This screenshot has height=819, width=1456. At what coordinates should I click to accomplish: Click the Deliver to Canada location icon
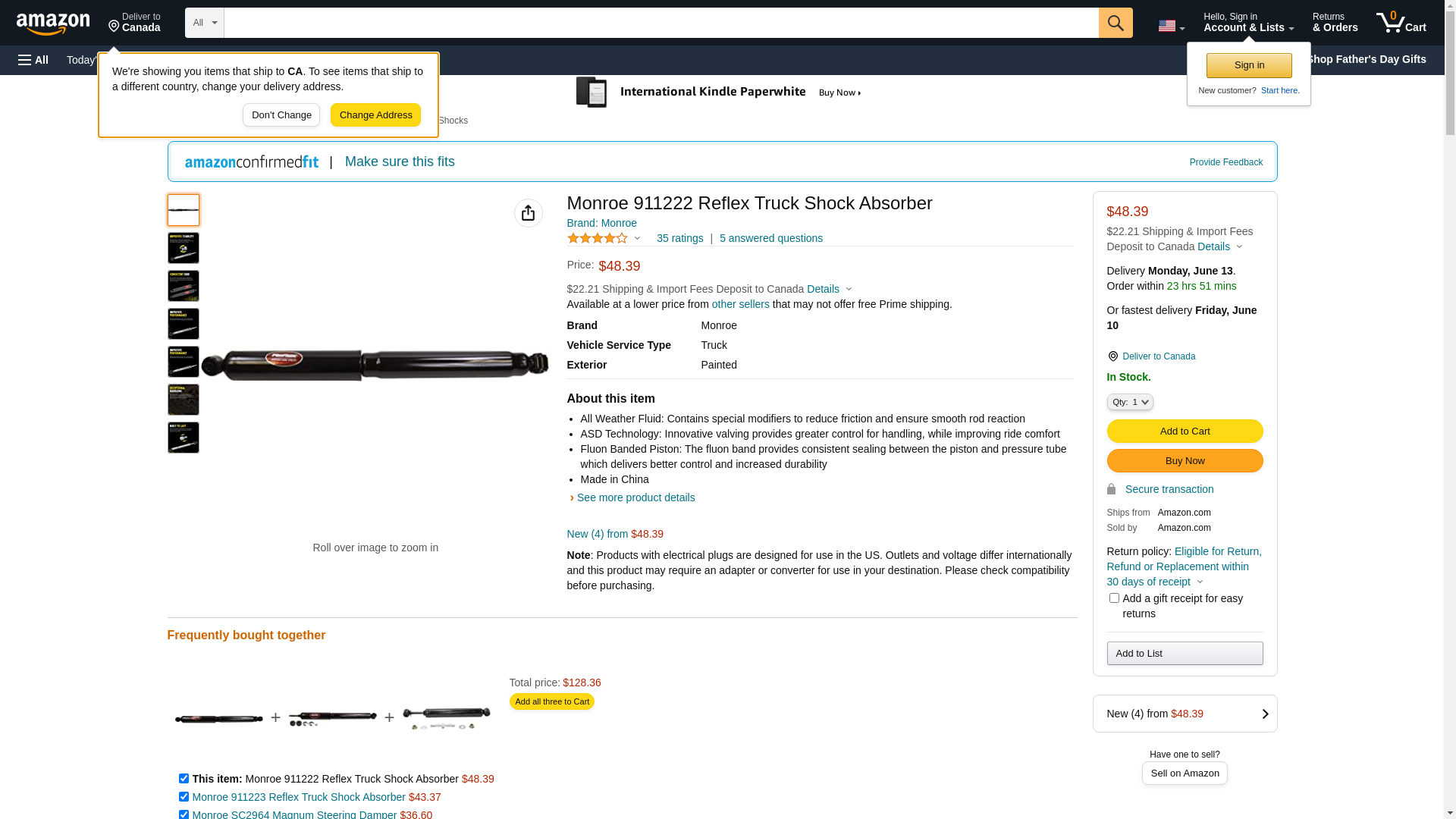click(x=1112, y=356)
